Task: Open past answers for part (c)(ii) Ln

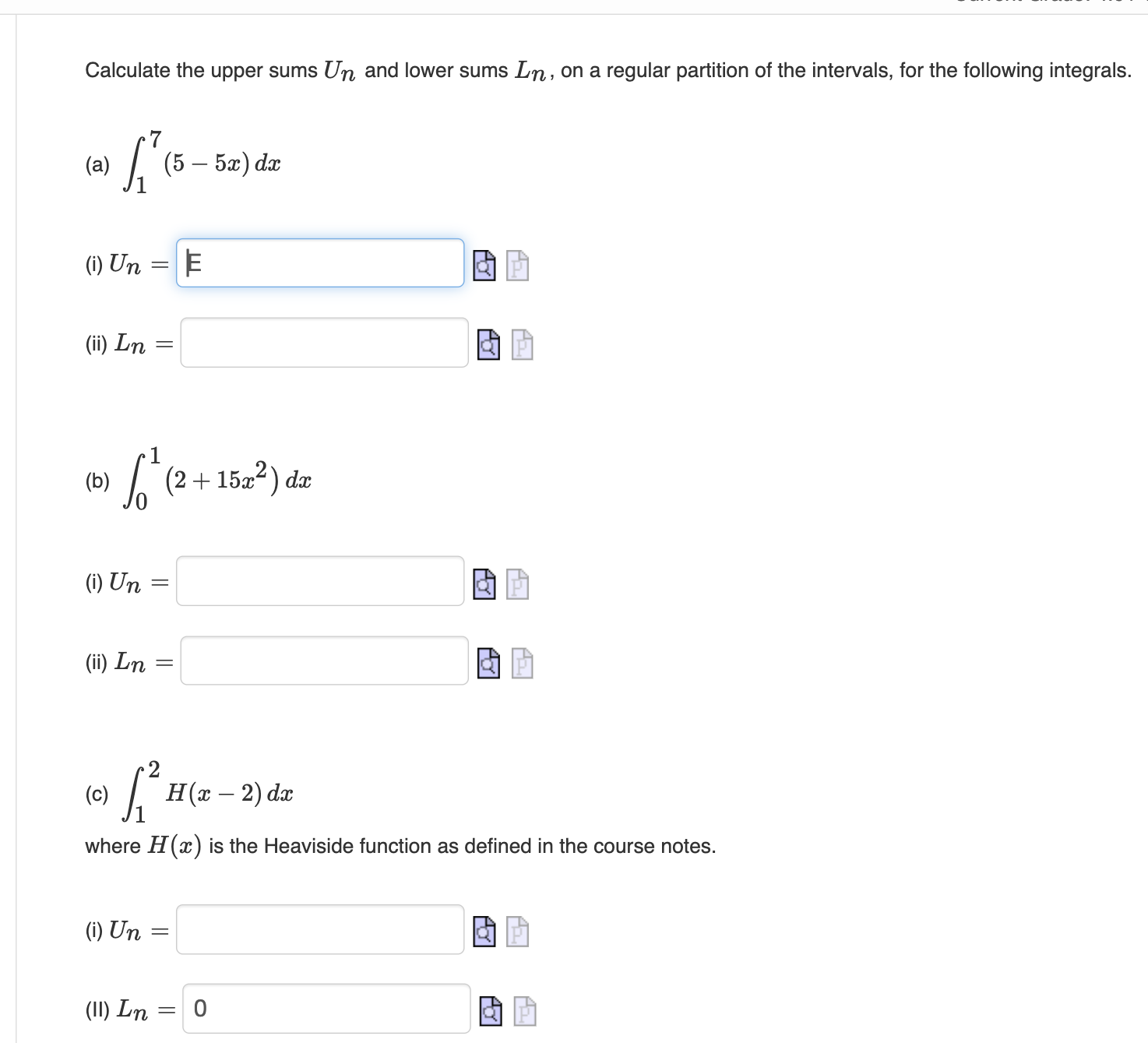Action: coord(523,1012)
